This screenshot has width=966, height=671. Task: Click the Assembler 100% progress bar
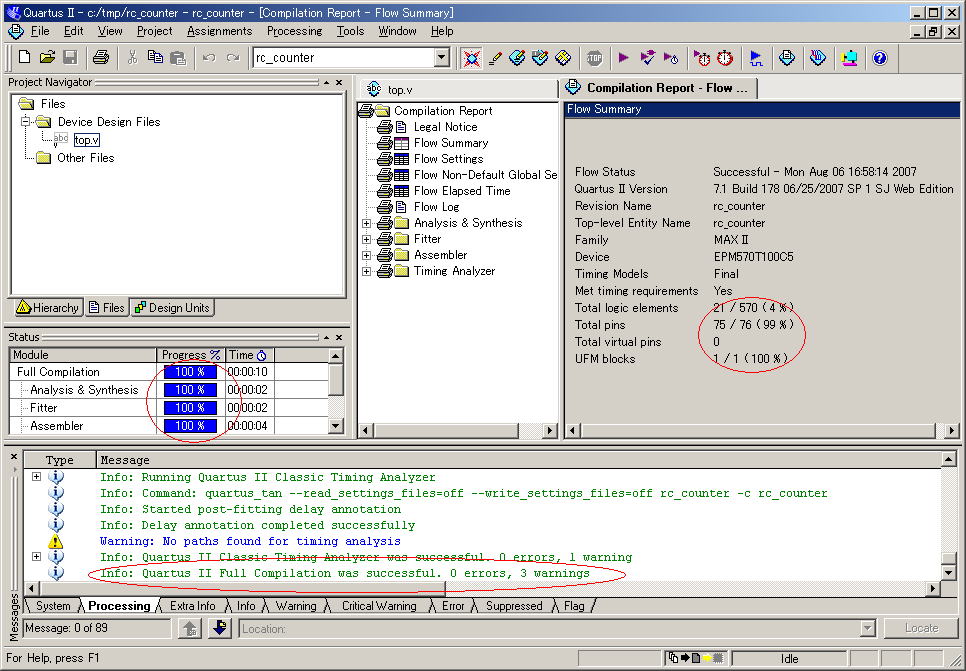coord(190,426)
